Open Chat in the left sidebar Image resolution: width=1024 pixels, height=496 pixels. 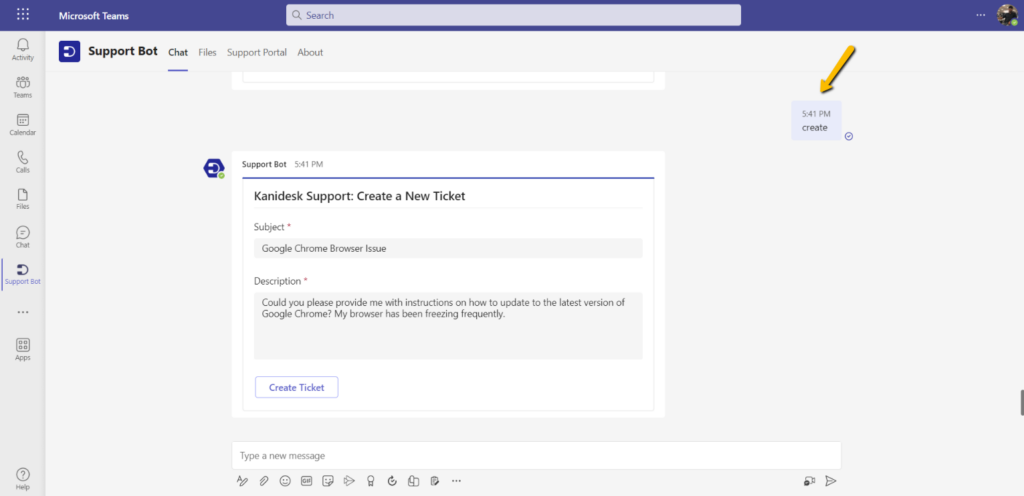pyautogui.click(x=23, y=237)
